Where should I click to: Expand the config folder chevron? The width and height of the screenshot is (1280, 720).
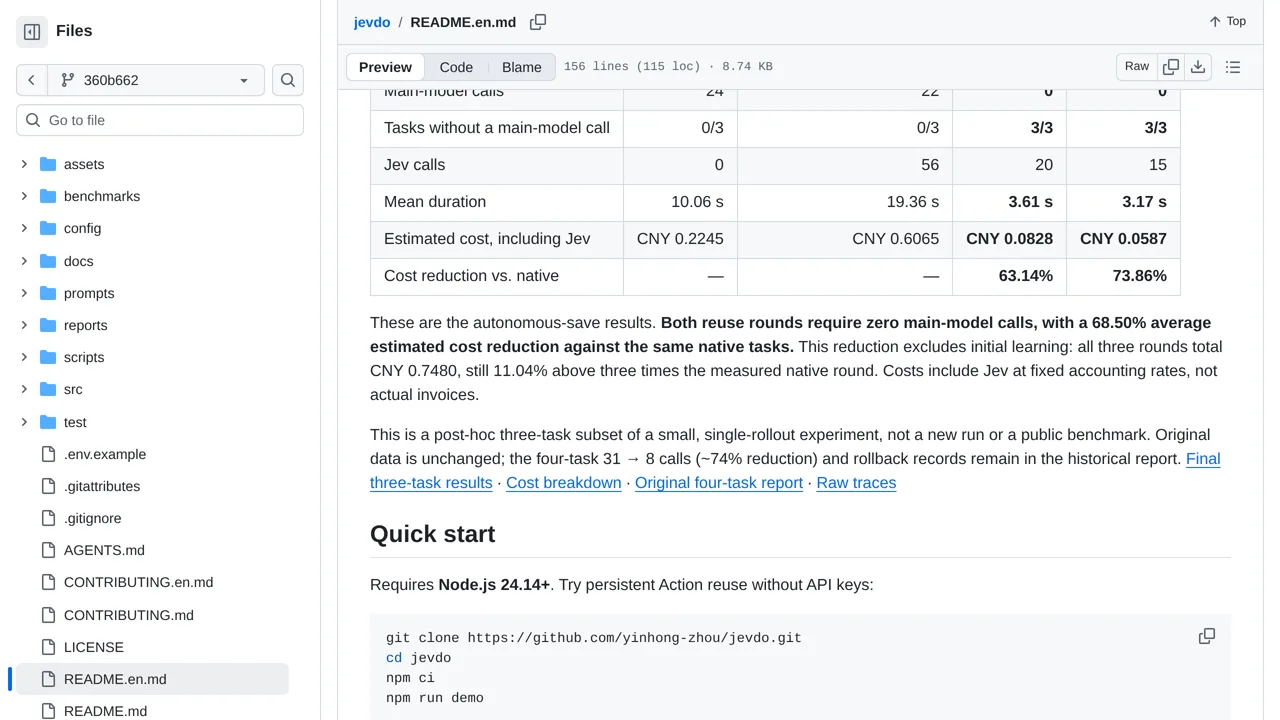click(x=24, y=228)
